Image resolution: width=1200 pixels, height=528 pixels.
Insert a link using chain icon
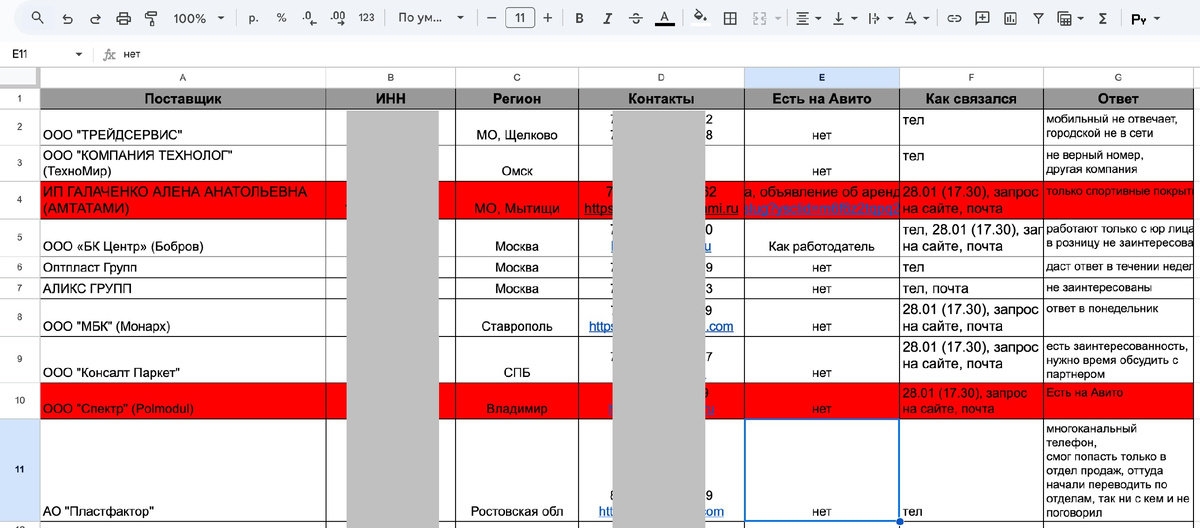tap(954, 18)
